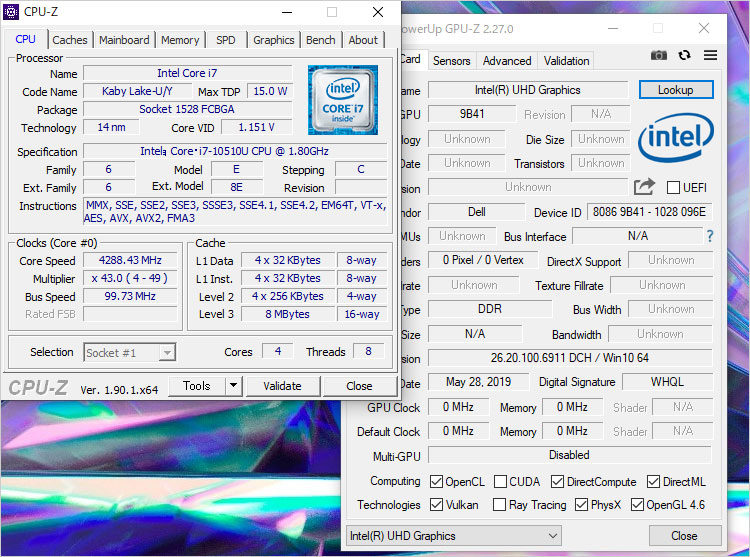Click the Intel Core i7 badge in CPU-Z

343,100
